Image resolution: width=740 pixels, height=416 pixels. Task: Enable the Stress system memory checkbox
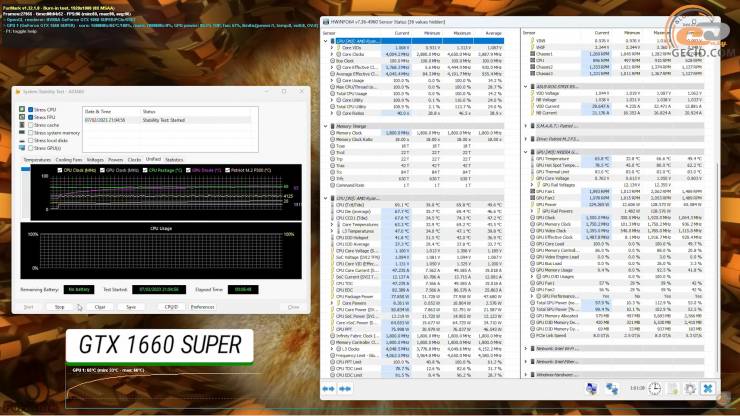coord(30,133)
